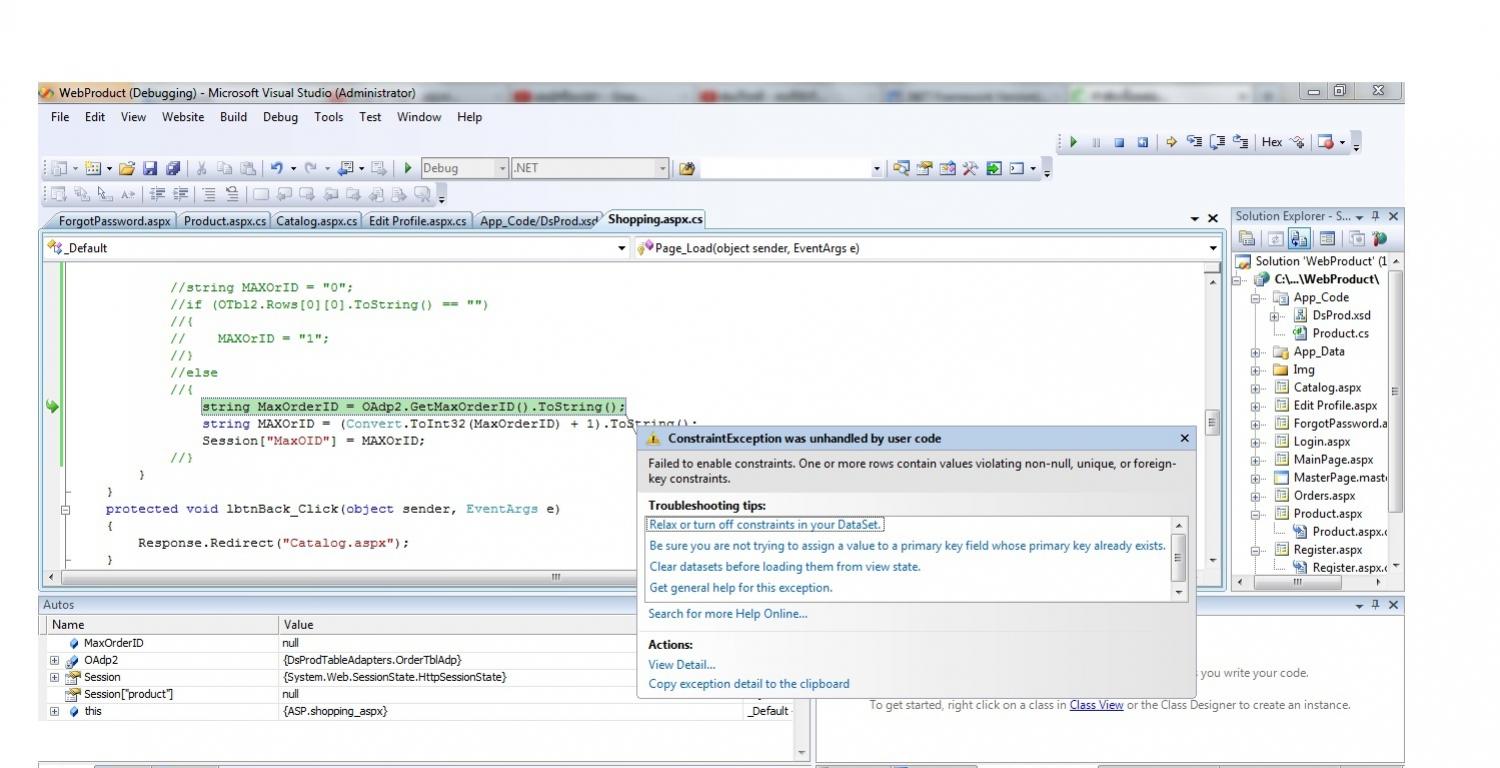Click the Increase Indent icon
This screenshot has height=768, width=1500.
click(x=181, y=195)
